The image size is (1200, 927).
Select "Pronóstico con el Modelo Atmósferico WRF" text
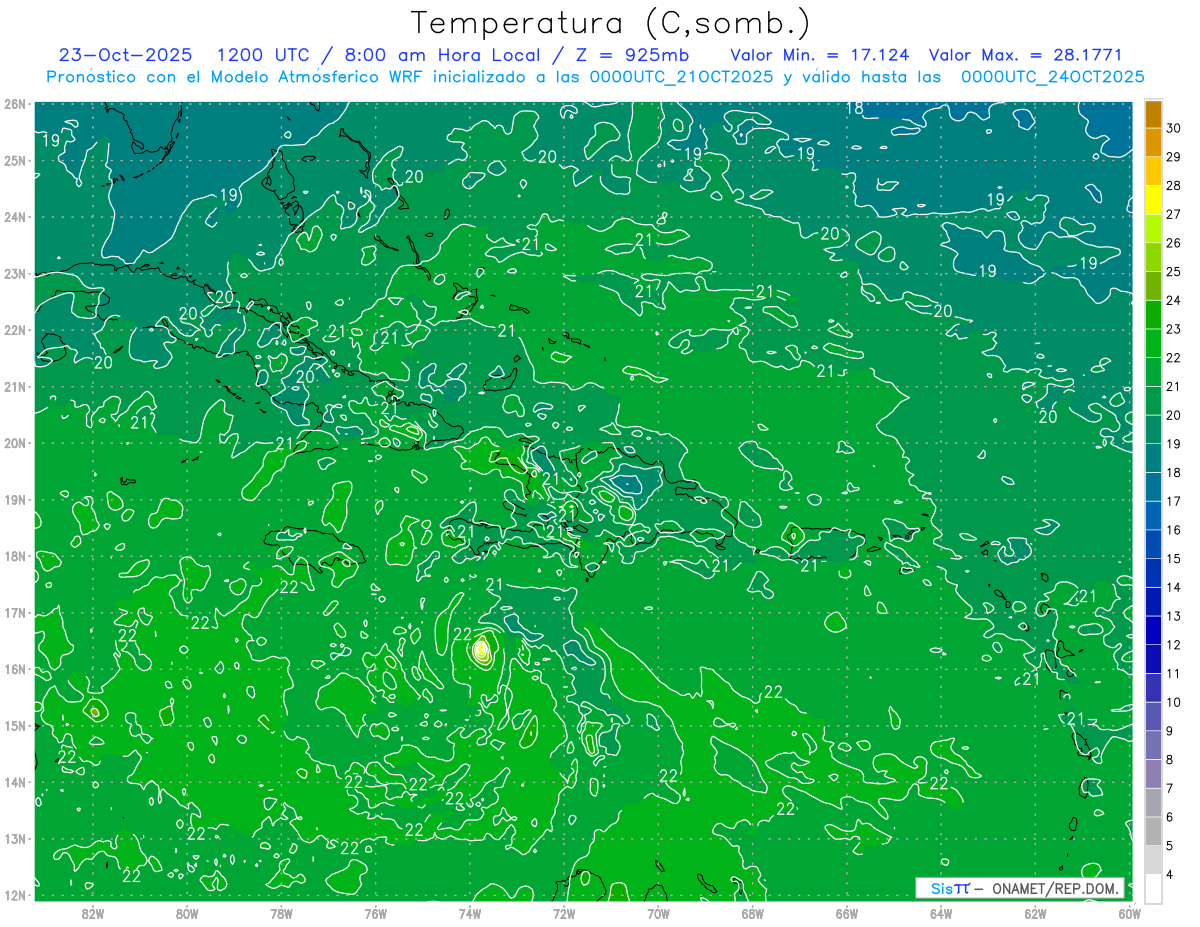(236, 77)
